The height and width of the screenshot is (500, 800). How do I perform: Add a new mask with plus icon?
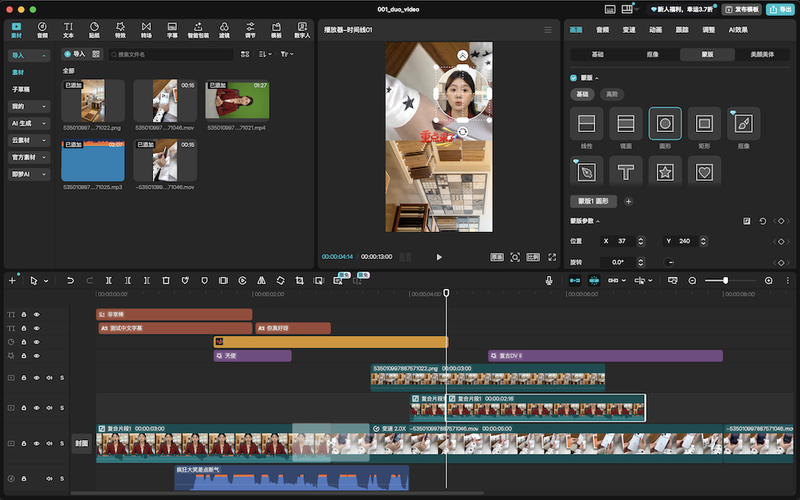pos(629,201)
